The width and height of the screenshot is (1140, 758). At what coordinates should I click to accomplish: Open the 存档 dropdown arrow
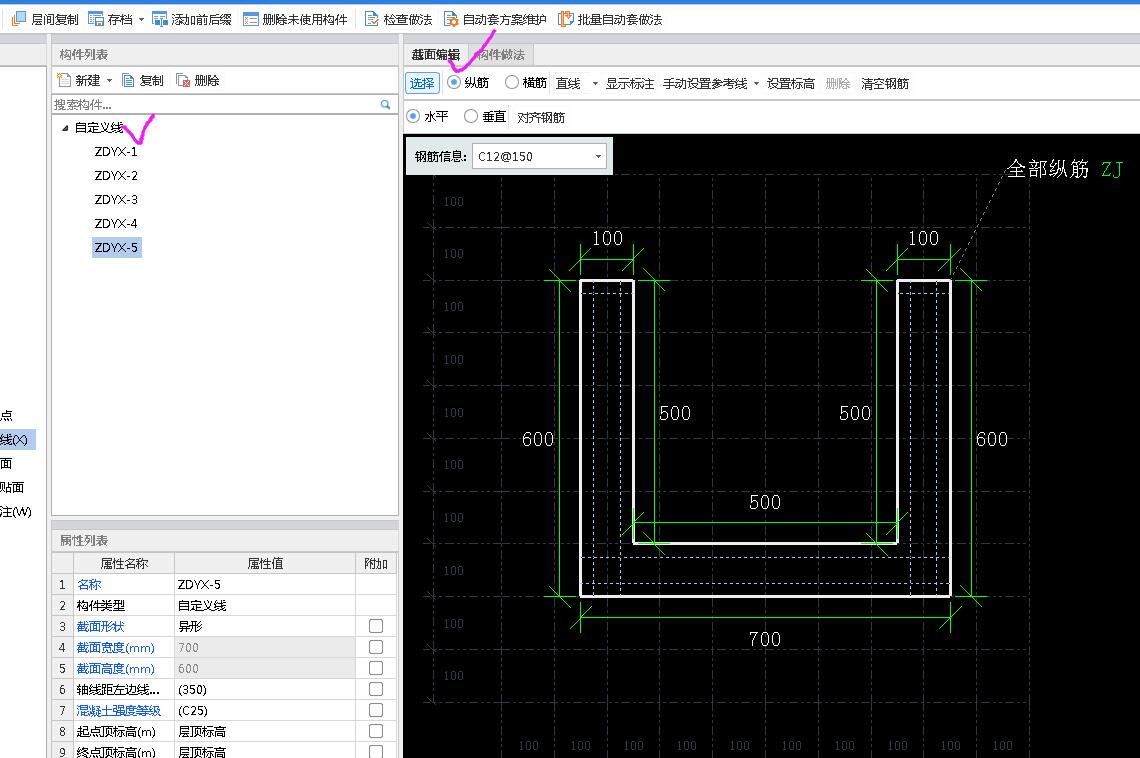click(x=141, y=20)
